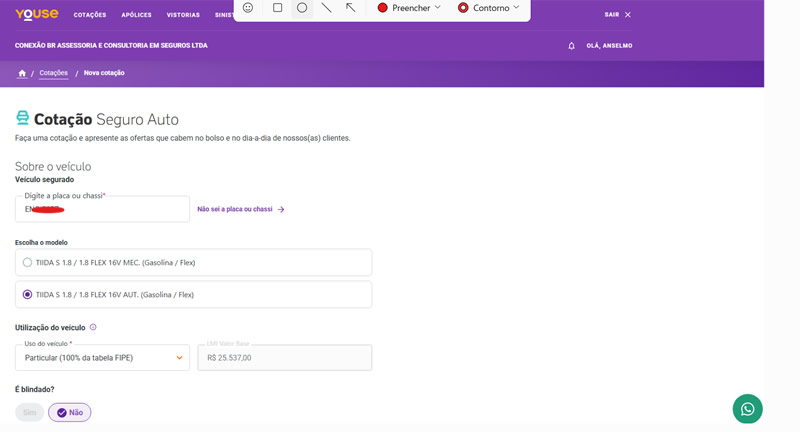
Task: Select the arrow drawing tool
Action: tap(351, 8)
